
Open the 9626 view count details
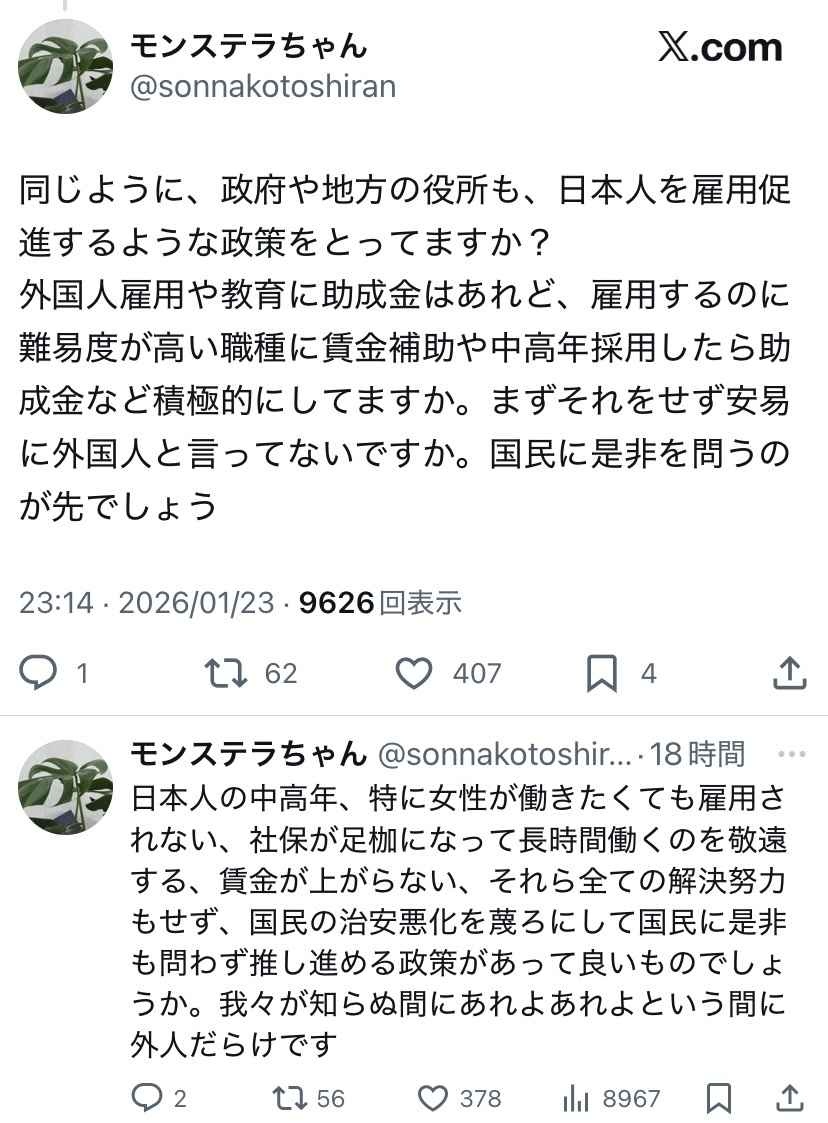pyautogui.click(x=380, y=602)
